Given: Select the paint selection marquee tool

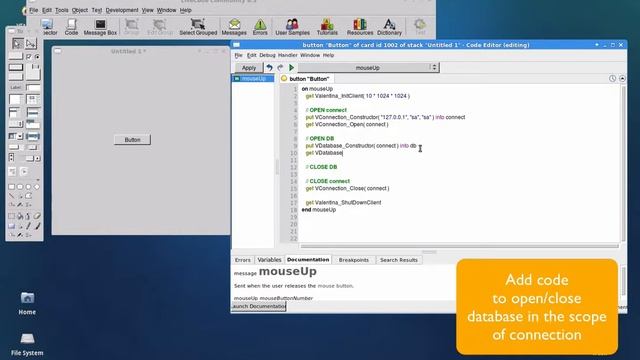Looking at the screenshot, I should click(11, 216).
